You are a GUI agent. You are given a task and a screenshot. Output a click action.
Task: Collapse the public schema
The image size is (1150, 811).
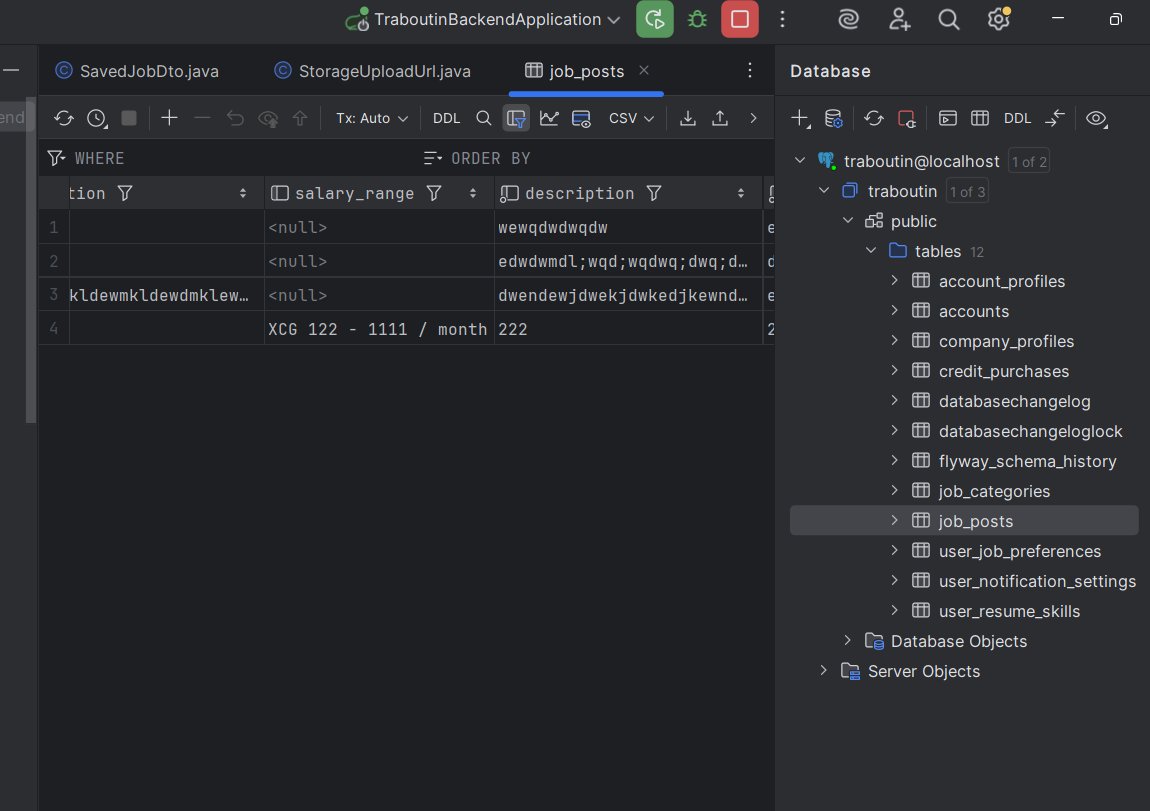point(848,221)
